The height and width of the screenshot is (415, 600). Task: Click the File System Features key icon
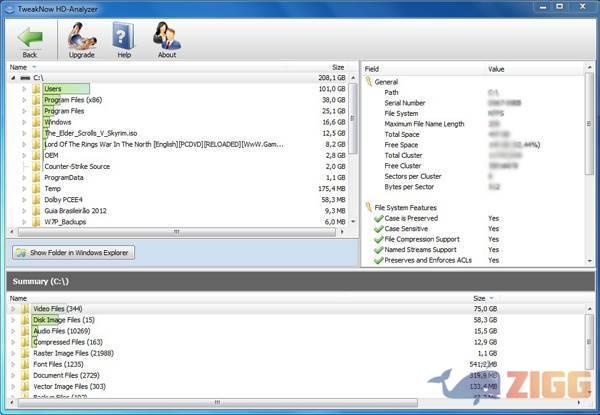[x=369, y=207]
